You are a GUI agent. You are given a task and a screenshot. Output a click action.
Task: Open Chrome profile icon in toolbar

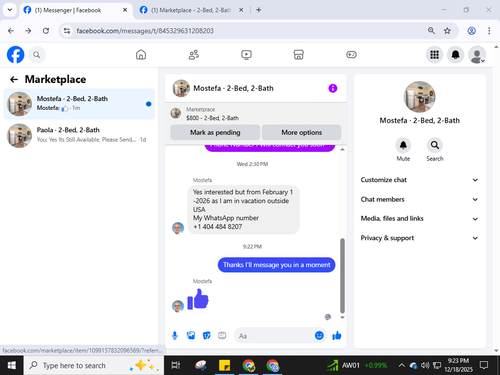[472, 31]
